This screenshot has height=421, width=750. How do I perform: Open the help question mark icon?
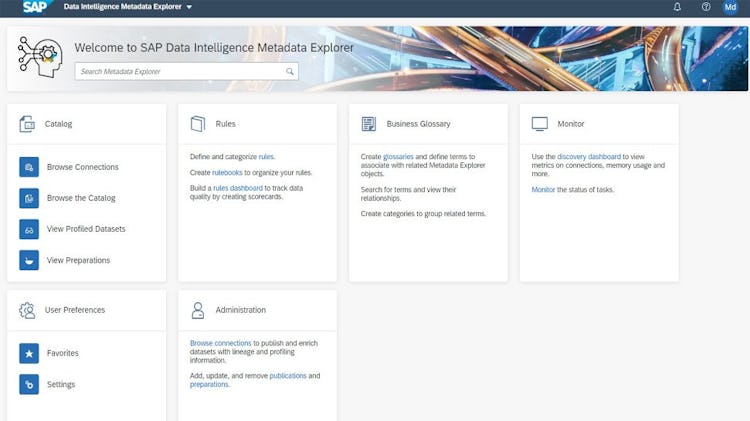(706, 7)
